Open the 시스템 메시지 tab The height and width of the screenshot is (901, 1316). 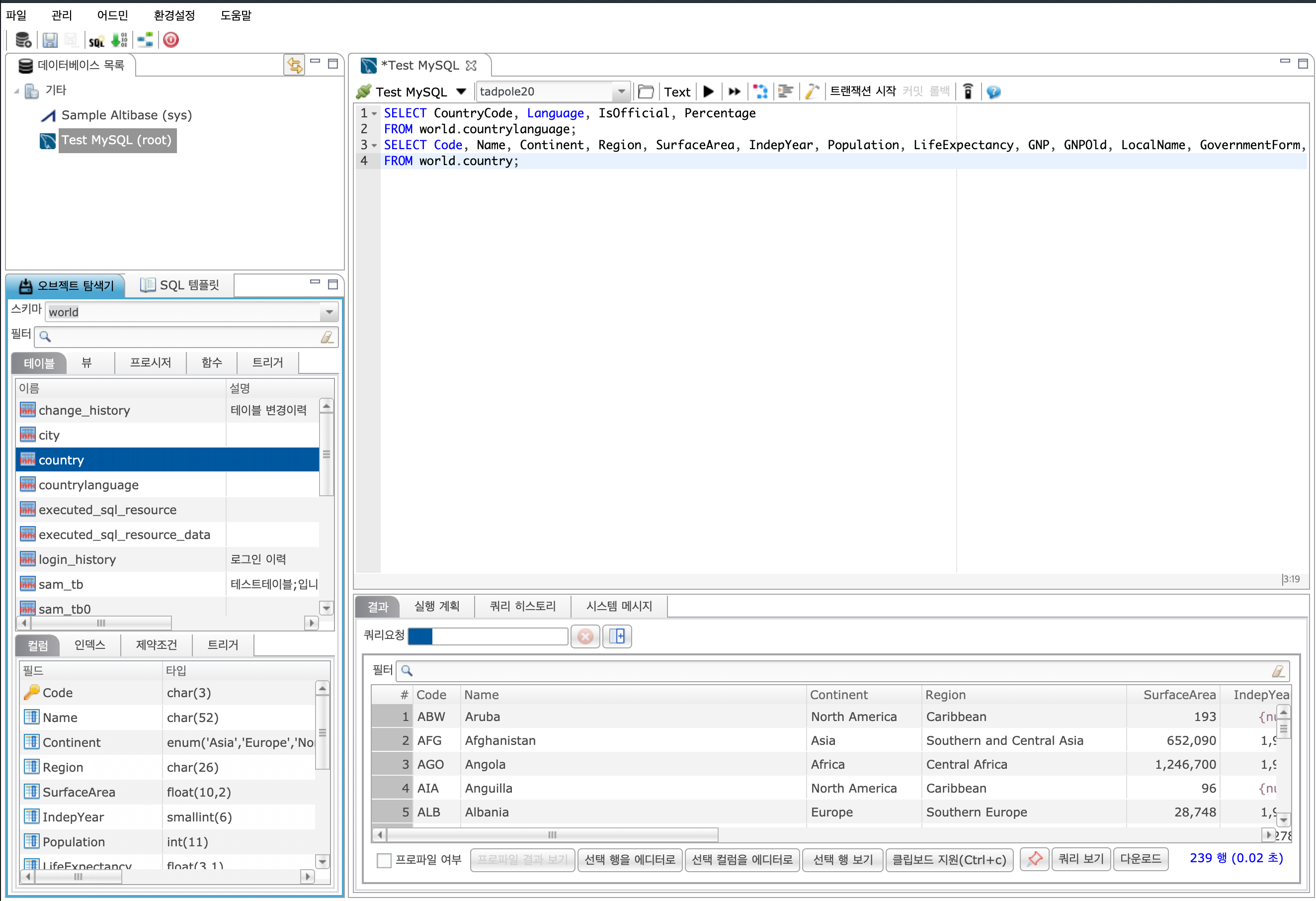point(619,606)
